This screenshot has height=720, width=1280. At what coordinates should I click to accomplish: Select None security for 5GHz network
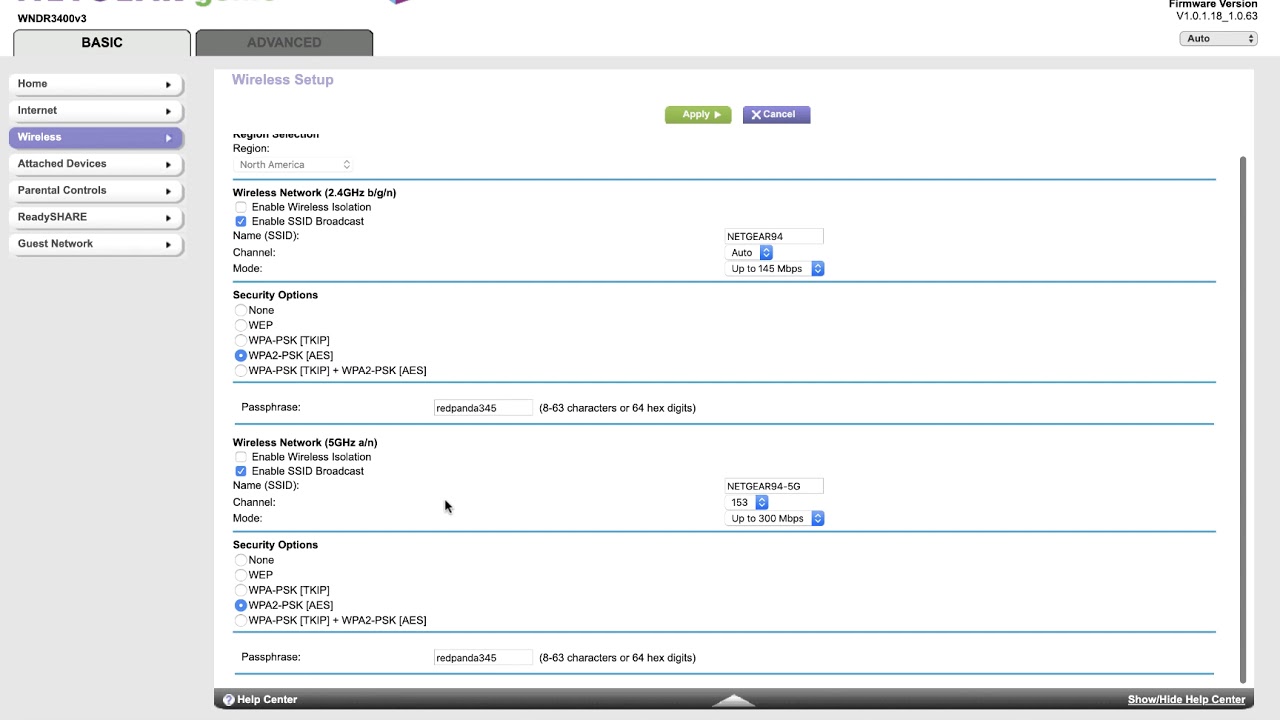click(x=241, y=560)
